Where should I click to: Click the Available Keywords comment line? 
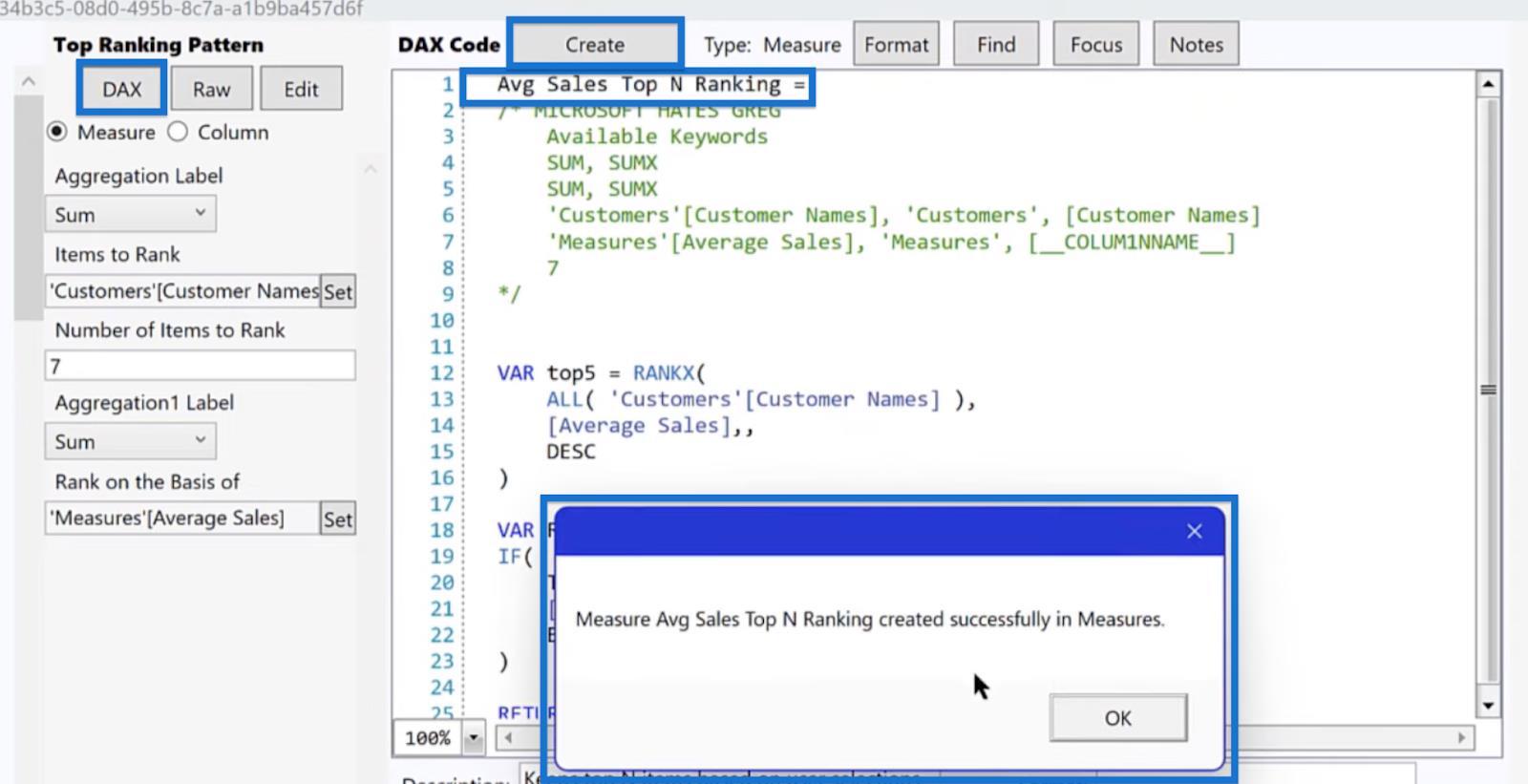pos(657,137)
